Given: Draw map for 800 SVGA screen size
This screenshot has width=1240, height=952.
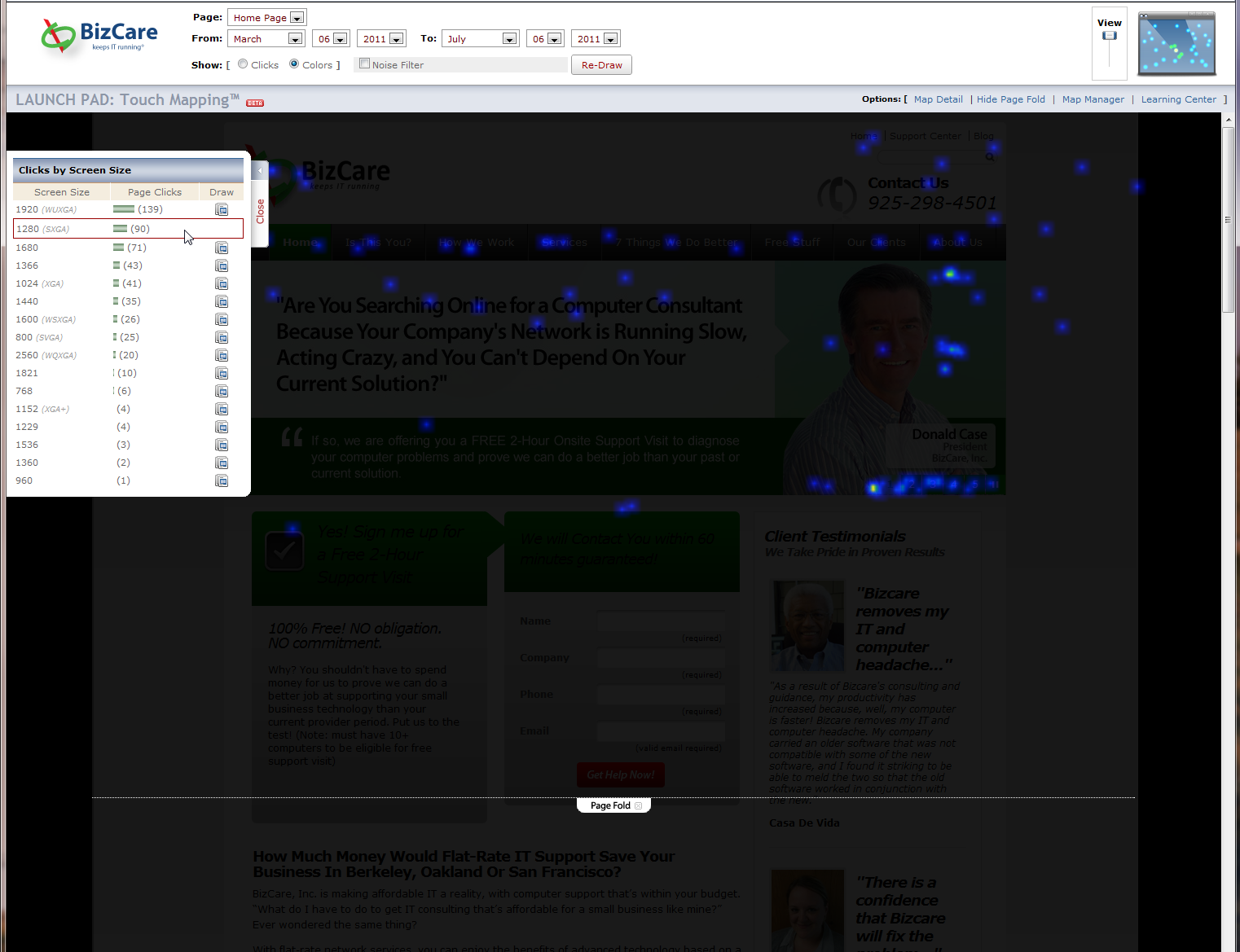Looking at the screenshot, I should point(222,337).
